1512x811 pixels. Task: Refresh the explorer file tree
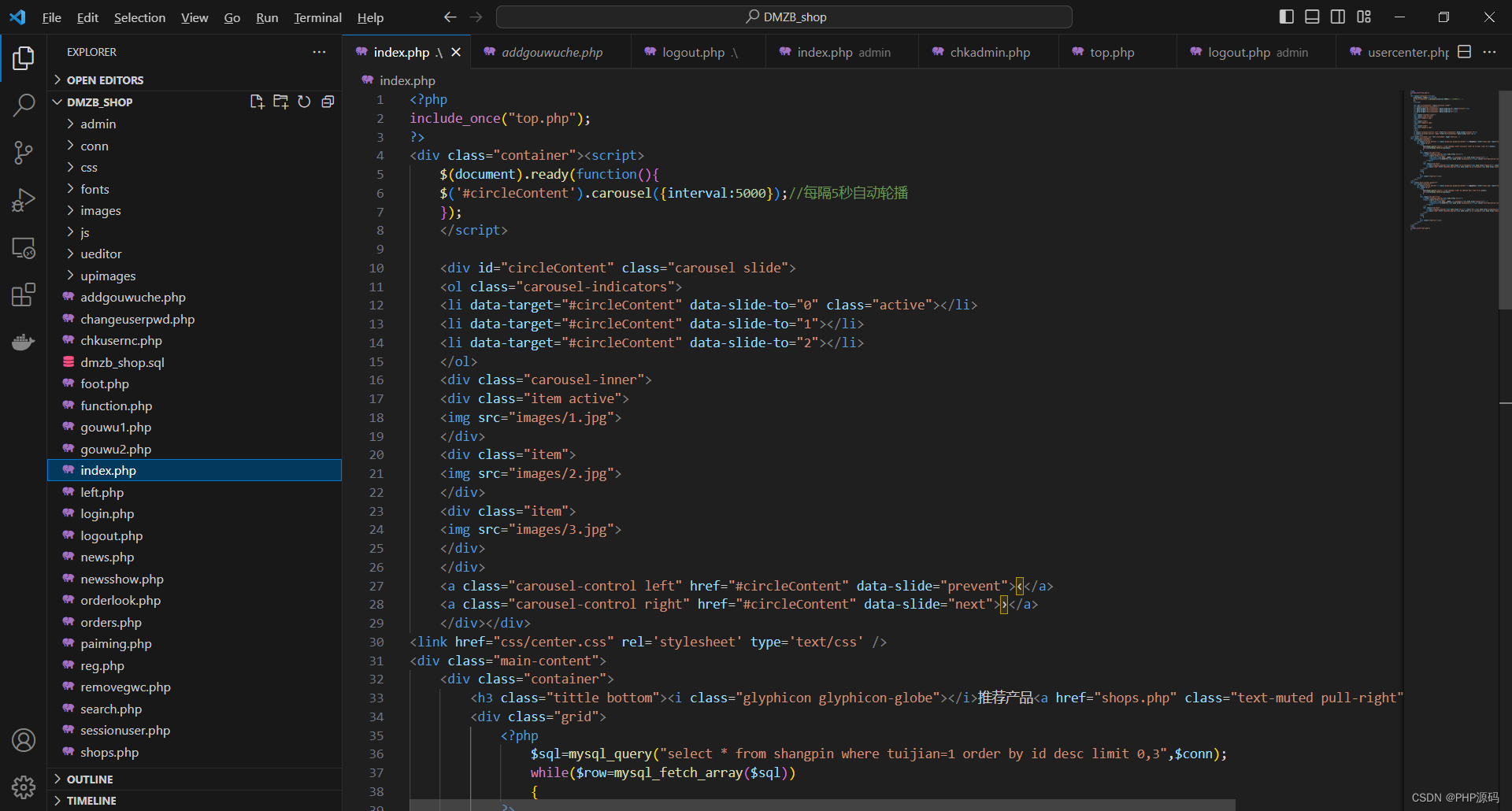pos(304,102)
